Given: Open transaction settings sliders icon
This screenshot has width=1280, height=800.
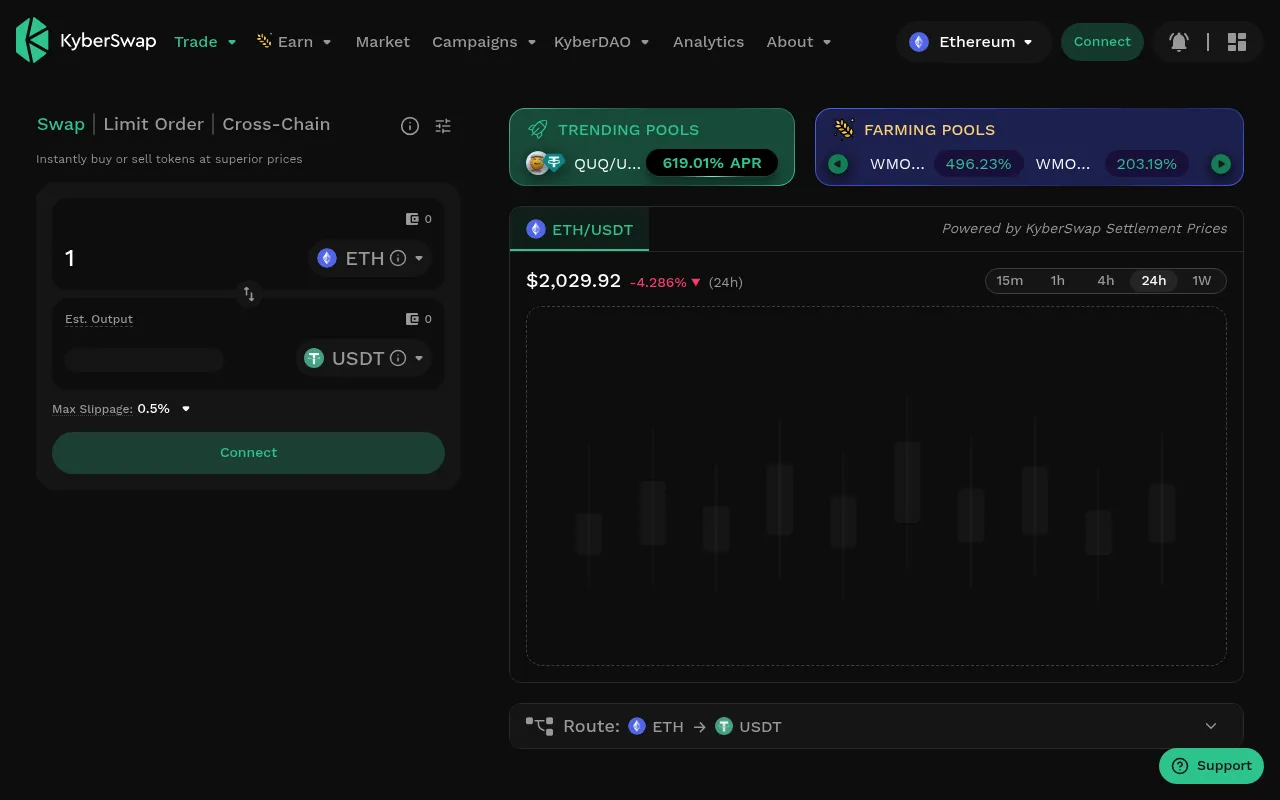Looking at the screenshot, I should coord(443,126).
